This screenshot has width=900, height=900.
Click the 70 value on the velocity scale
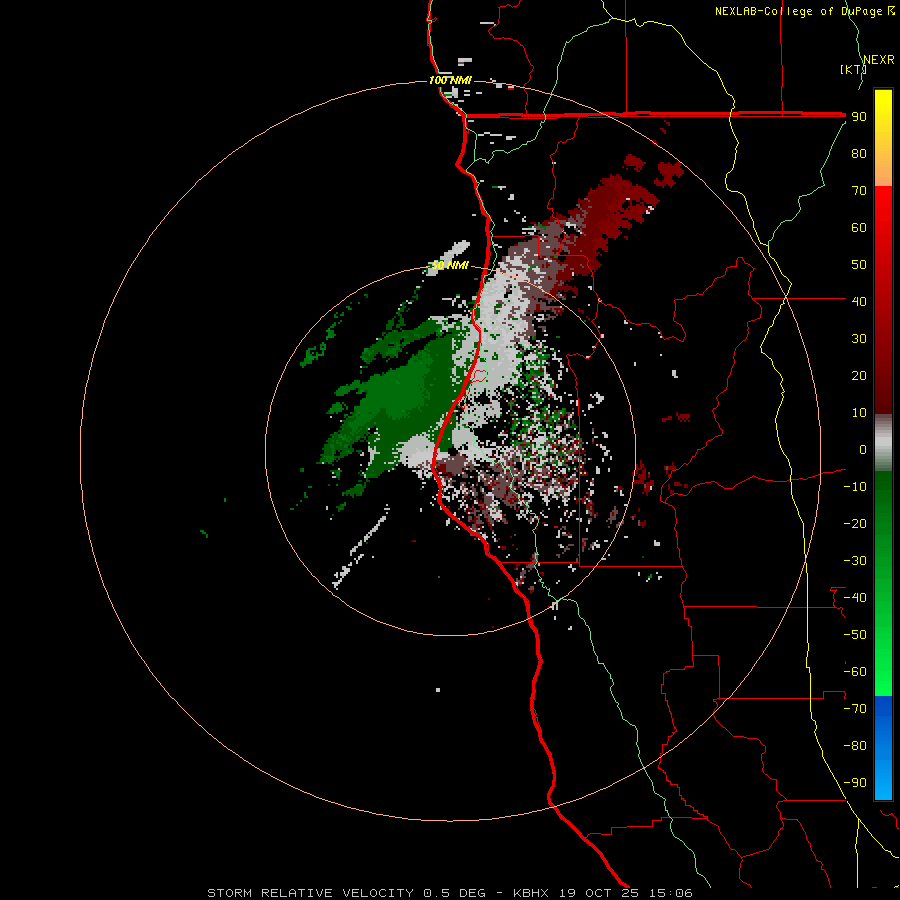[x=859, y=191]
